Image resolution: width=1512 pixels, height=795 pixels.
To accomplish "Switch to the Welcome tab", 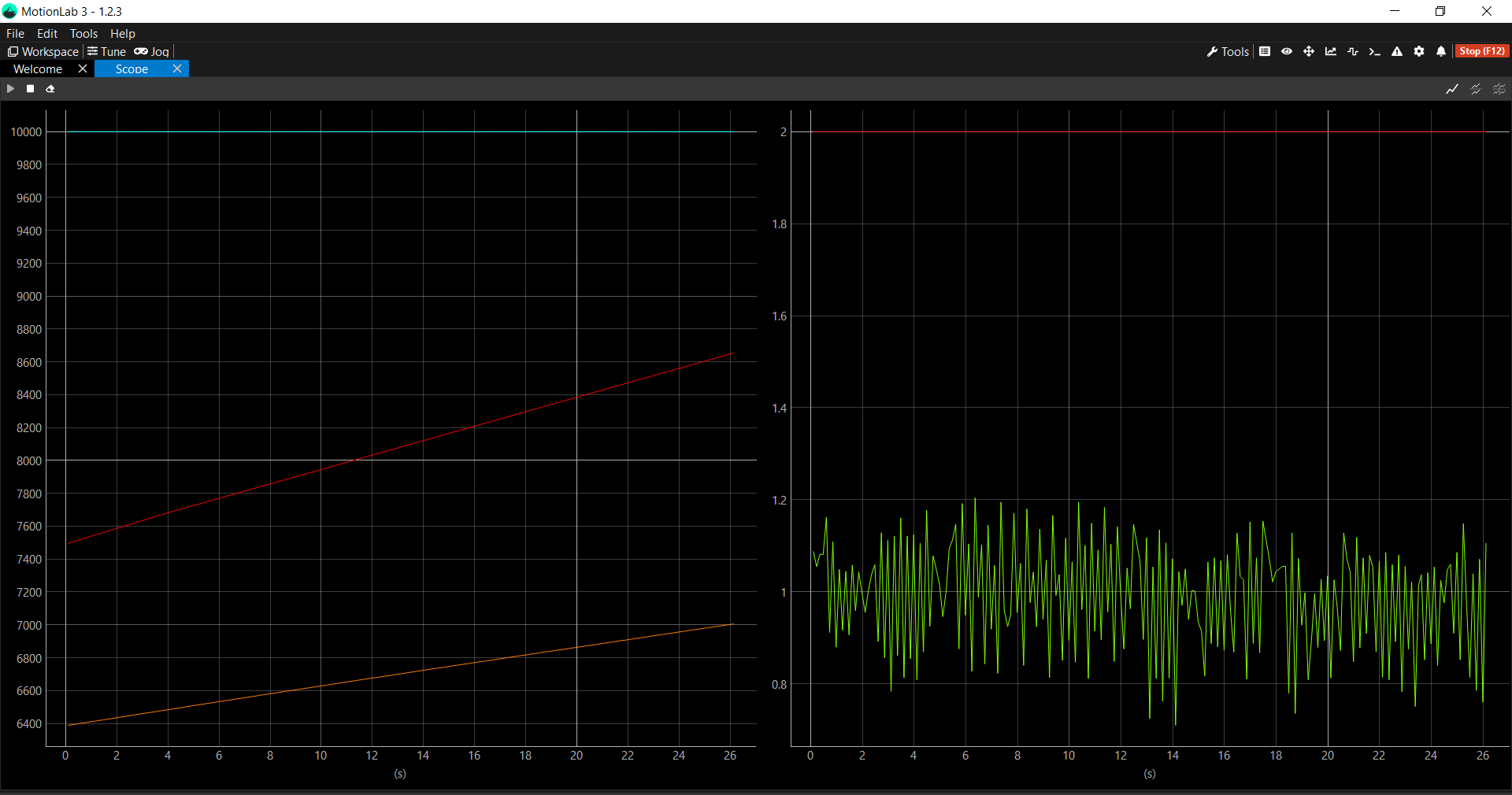I will [38, 69].
